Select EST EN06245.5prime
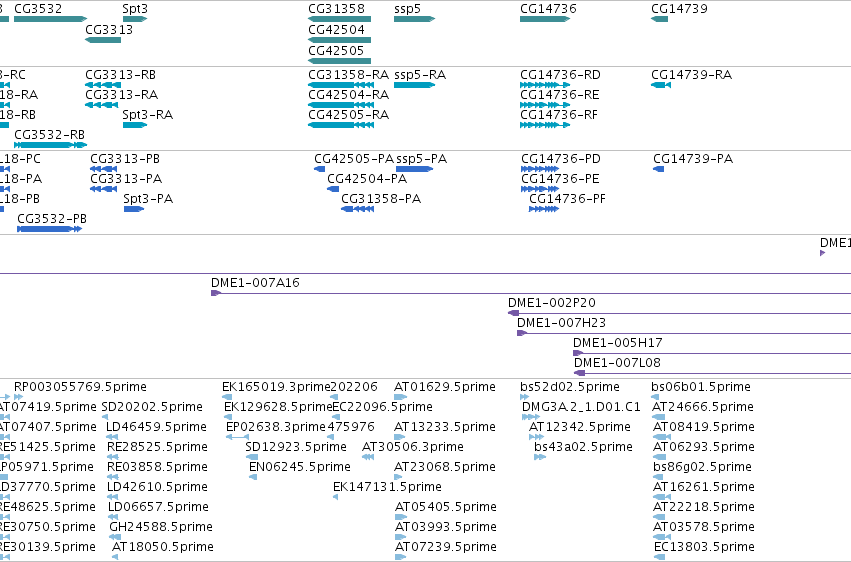The width and height of the screenshot is (851, 562). tap(253, 477)
